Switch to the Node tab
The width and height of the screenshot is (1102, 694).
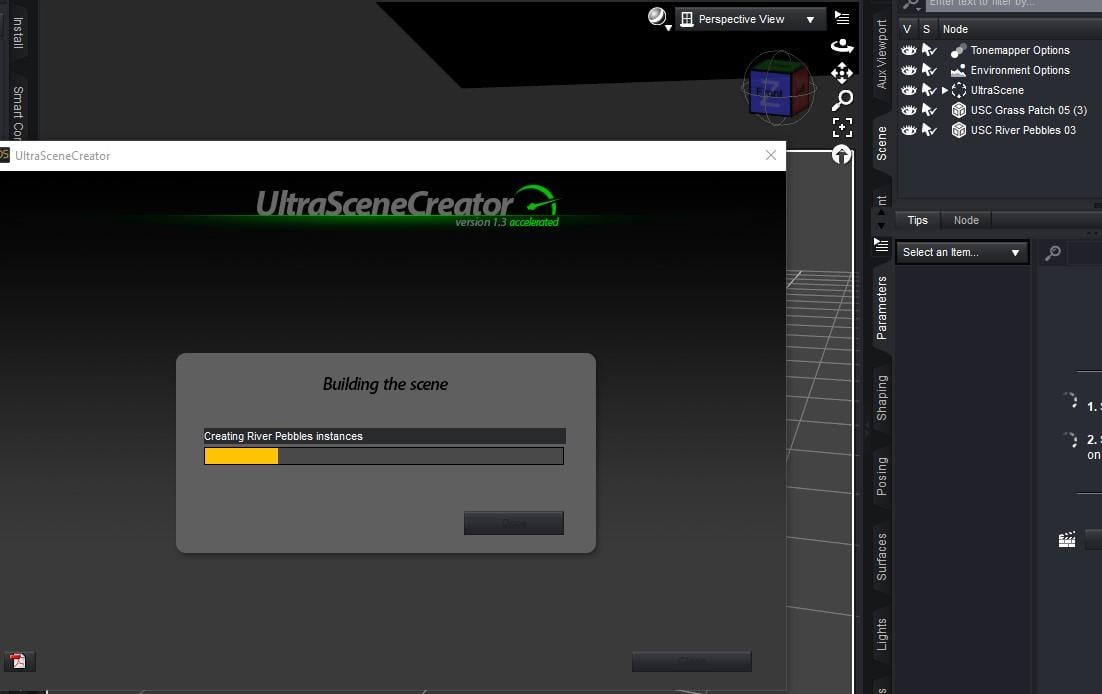point(966,220)
